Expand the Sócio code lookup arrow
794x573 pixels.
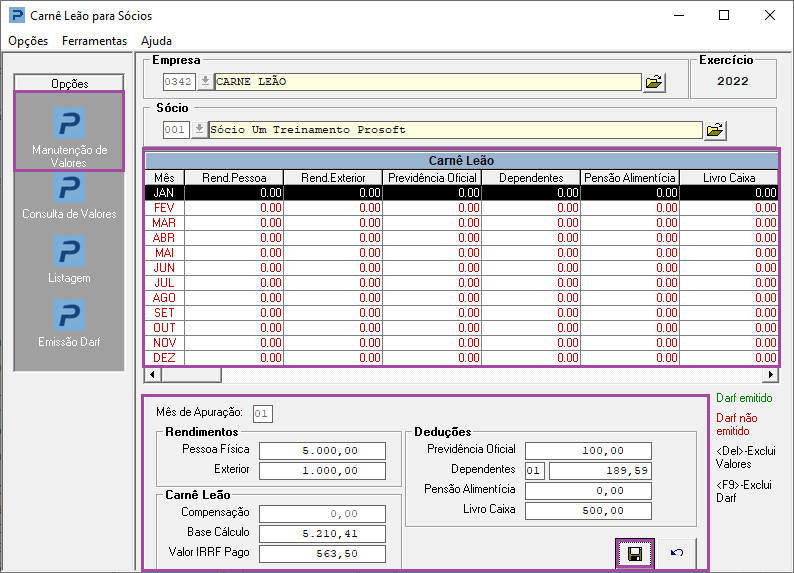(x=200, y=130)
